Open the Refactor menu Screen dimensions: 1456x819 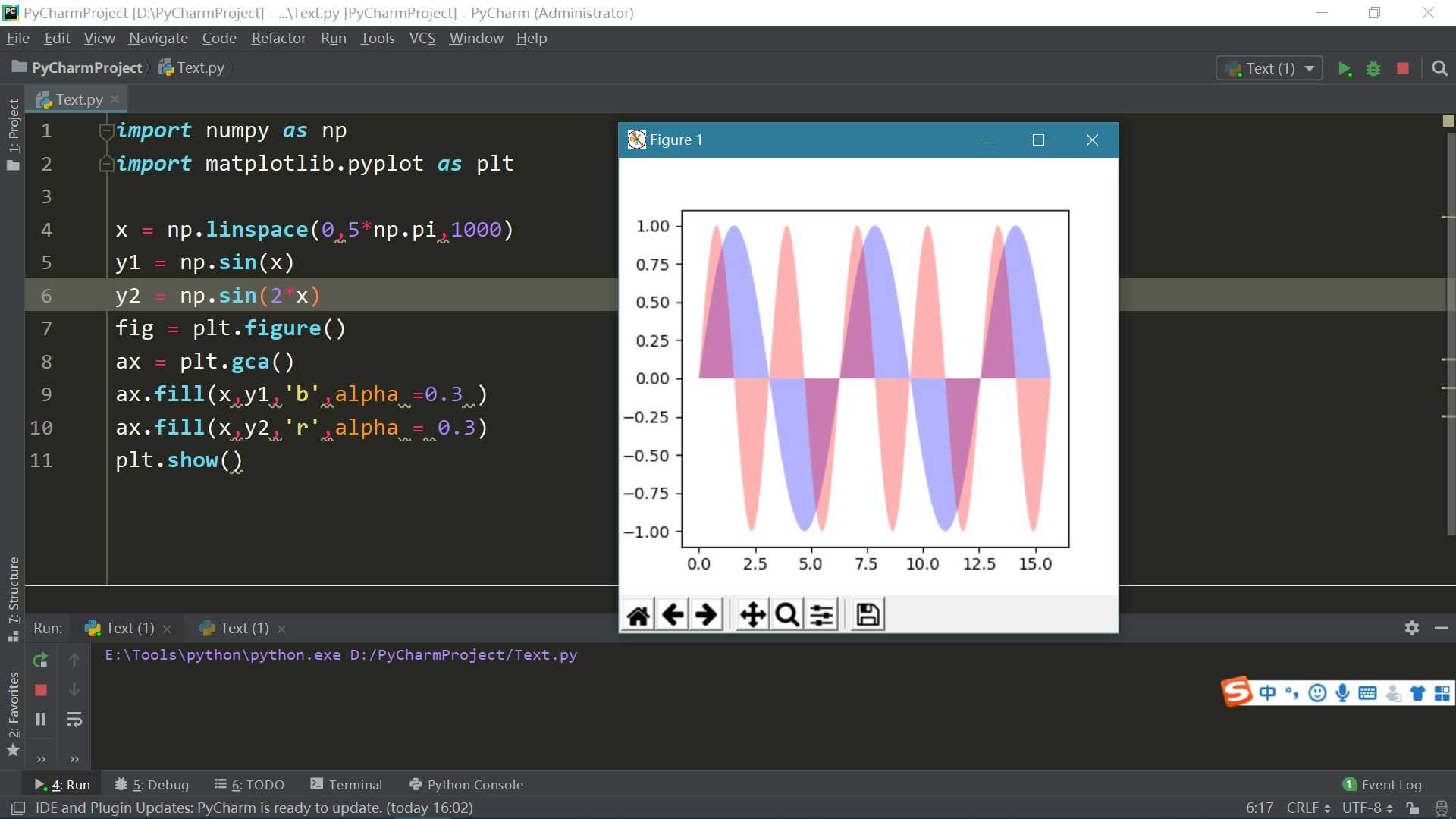[x=278, y=39]
